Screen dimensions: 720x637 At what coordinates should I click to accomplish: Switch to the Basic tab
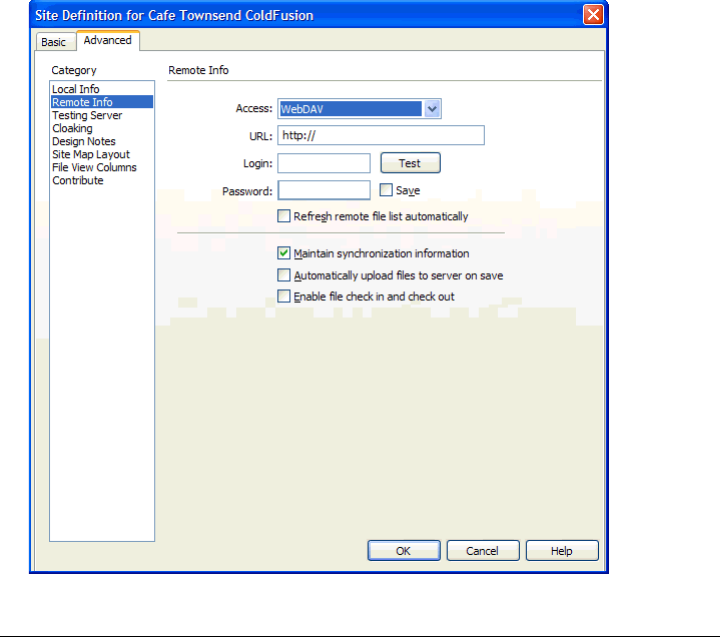click(55, 42)
